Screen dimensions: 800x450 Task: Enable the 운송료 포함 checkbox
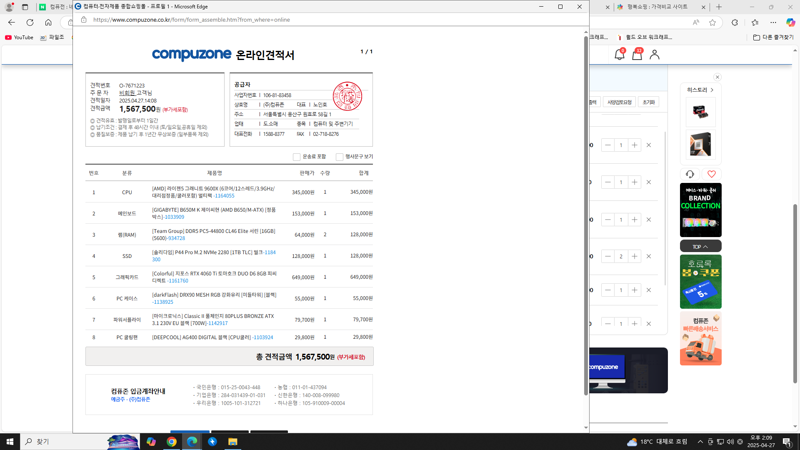pyautogui.click(x=296, y=157)
